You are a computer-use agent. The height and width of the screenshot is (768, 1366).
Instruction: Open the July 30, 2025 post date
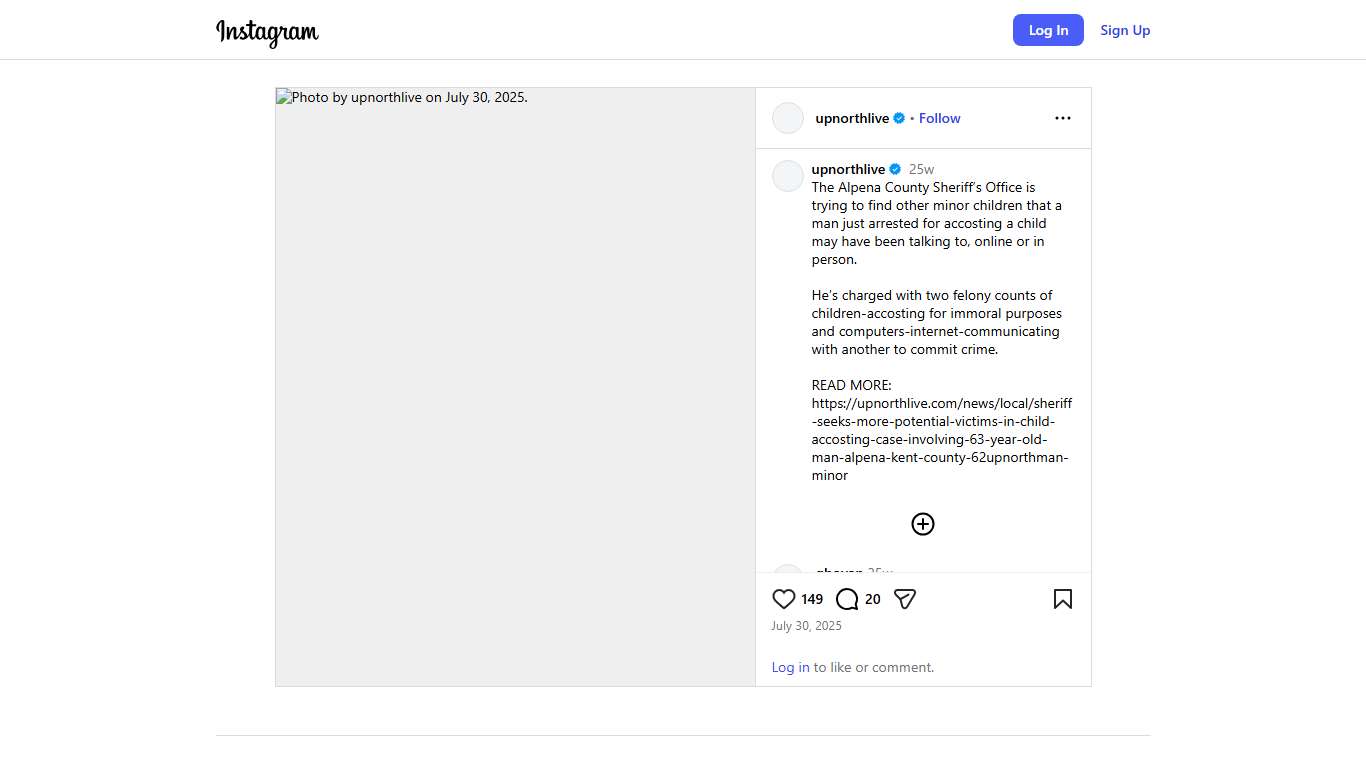[806, 626]
